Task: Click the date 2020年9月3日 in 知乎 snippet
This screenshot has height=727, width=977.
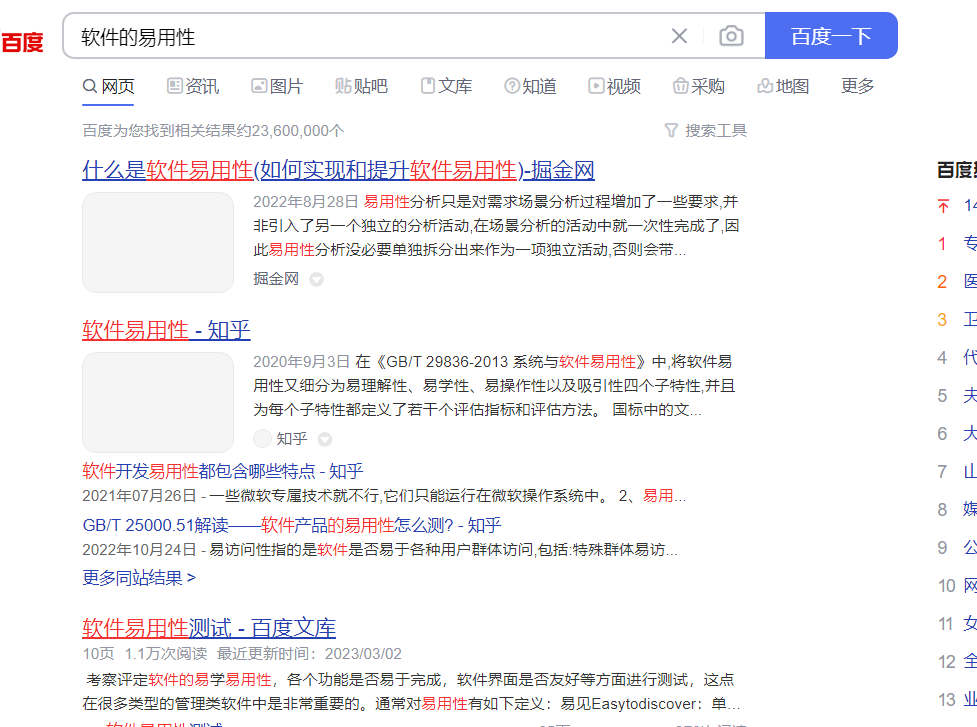Action: click(x=301, y=361)
